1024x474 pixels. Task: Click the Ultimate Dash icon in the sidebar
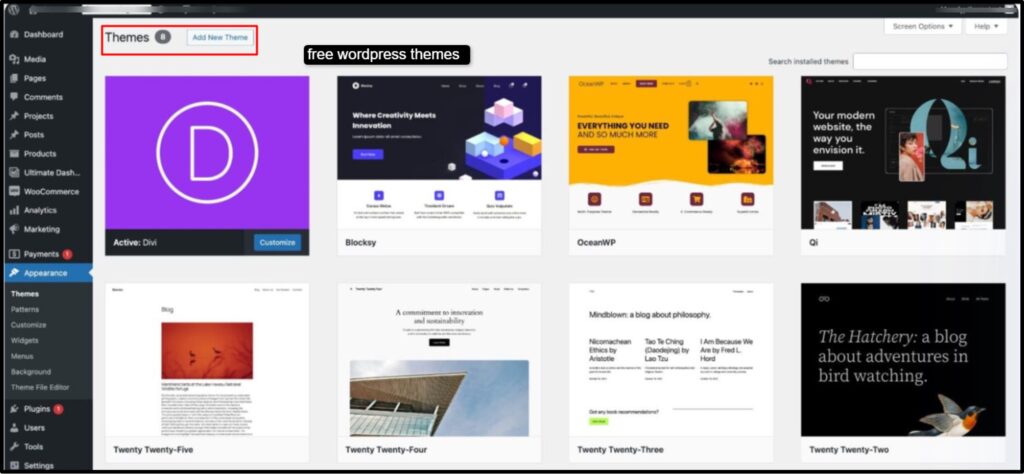pos(14,172)
